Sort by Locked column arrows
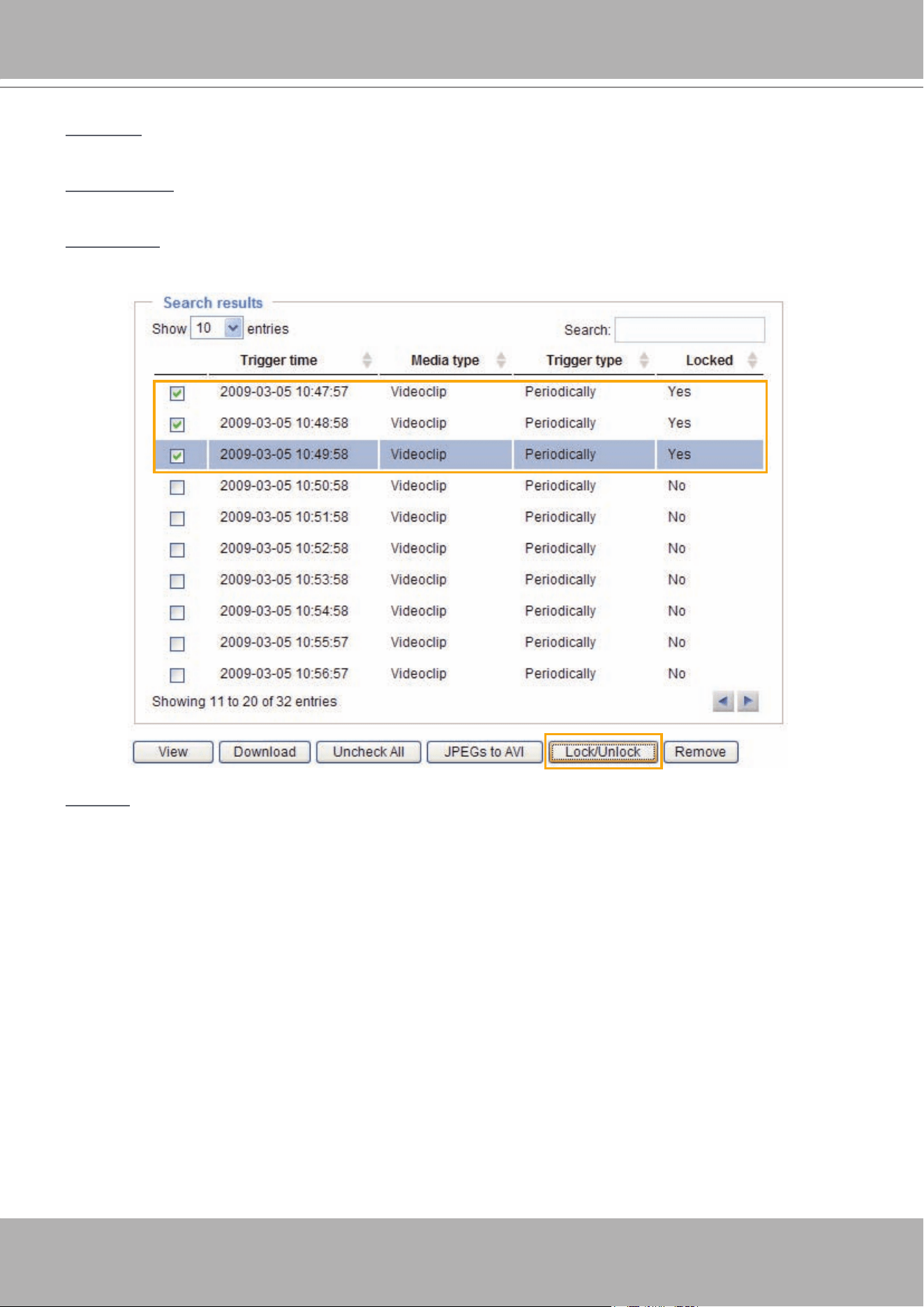 coord(752,360)
